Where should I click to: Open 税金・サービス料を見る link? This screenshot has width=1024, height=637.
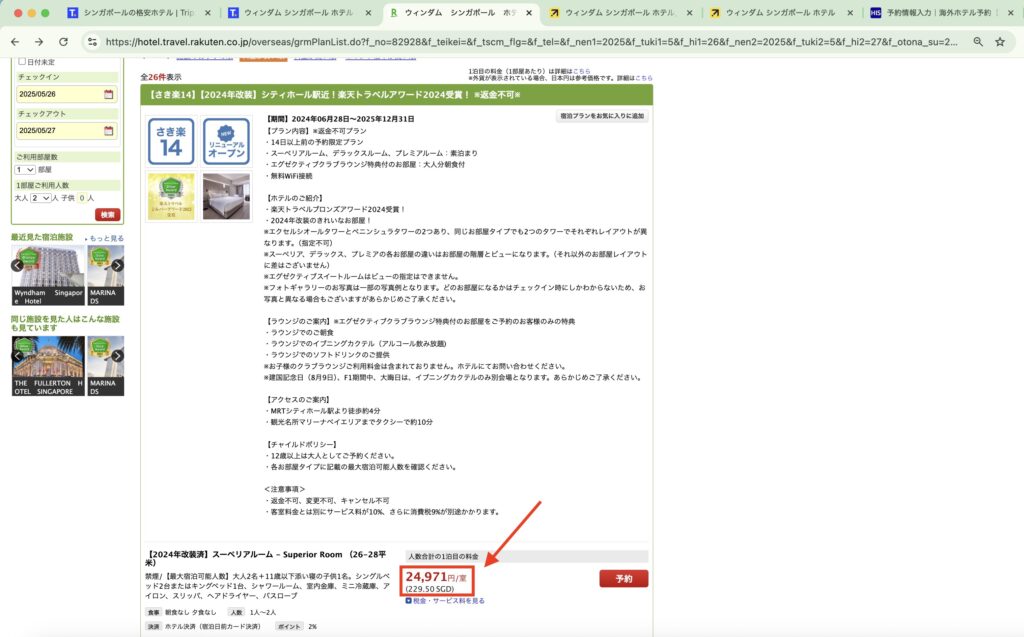tap(449, 600)
